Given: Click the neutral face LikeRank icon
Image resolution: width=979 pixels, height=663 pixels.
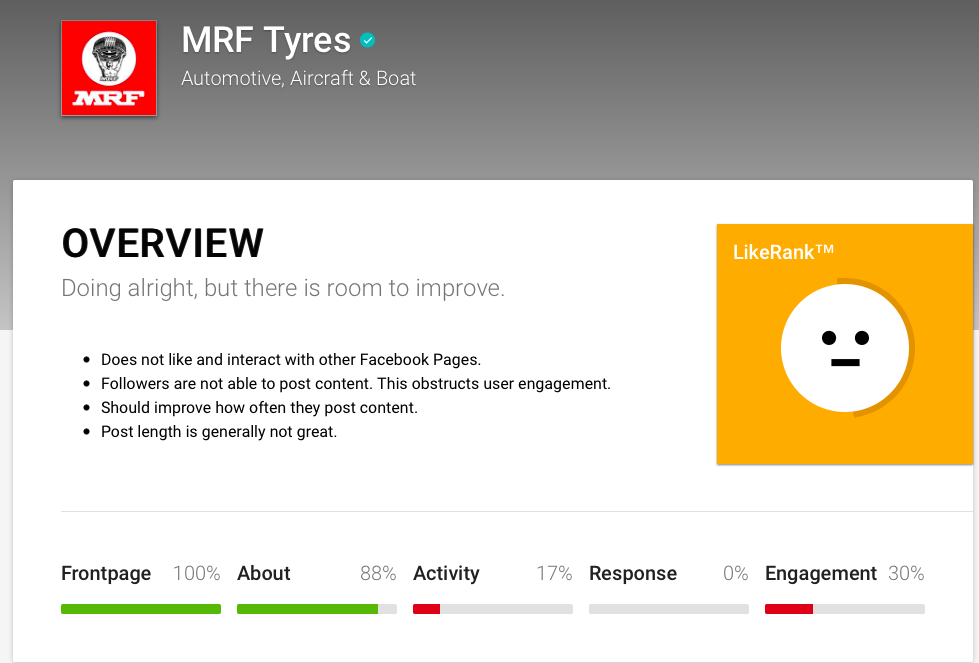Looking at the screenshot, I should click(845, 348).
